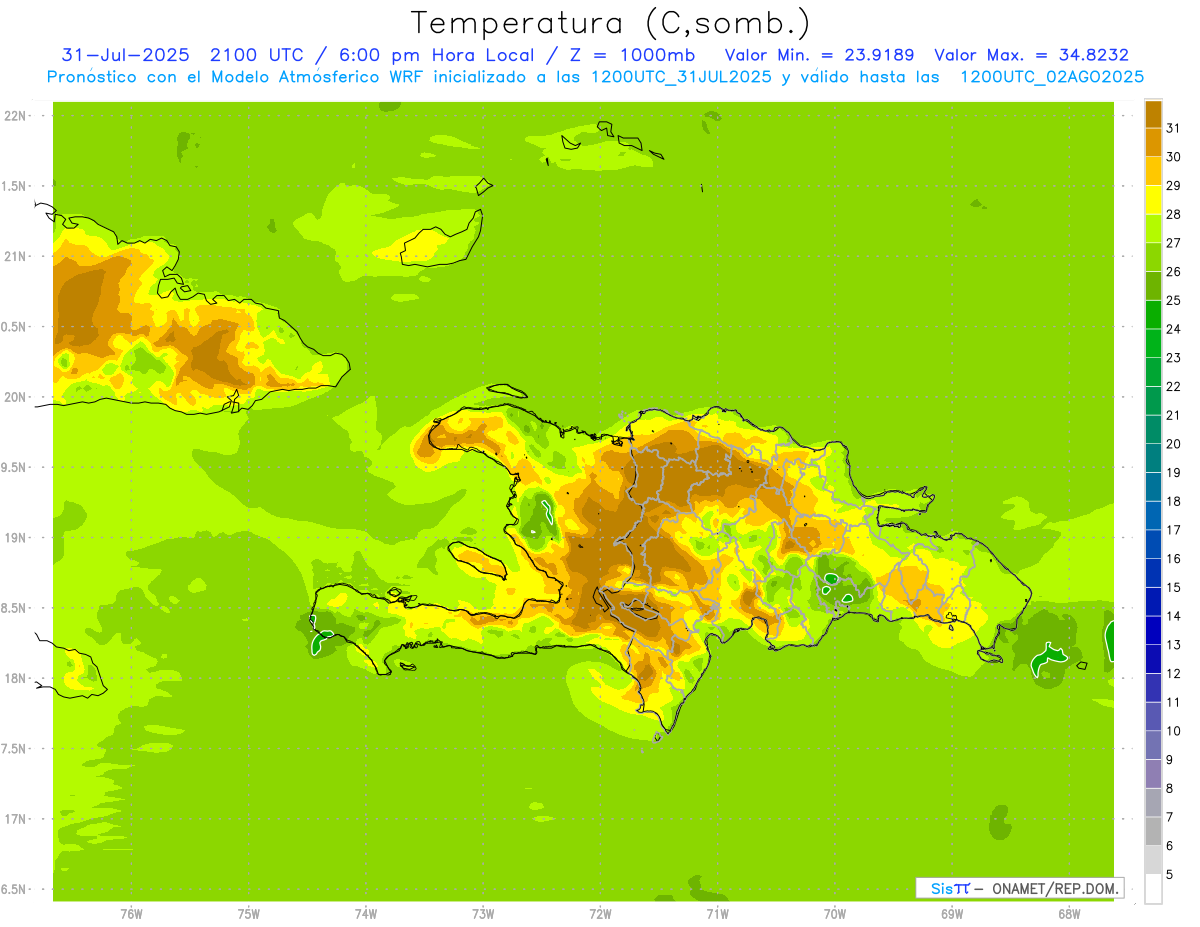
Task: Click the legend swatch between 30 and 31
Action: tap(1153, 142)
